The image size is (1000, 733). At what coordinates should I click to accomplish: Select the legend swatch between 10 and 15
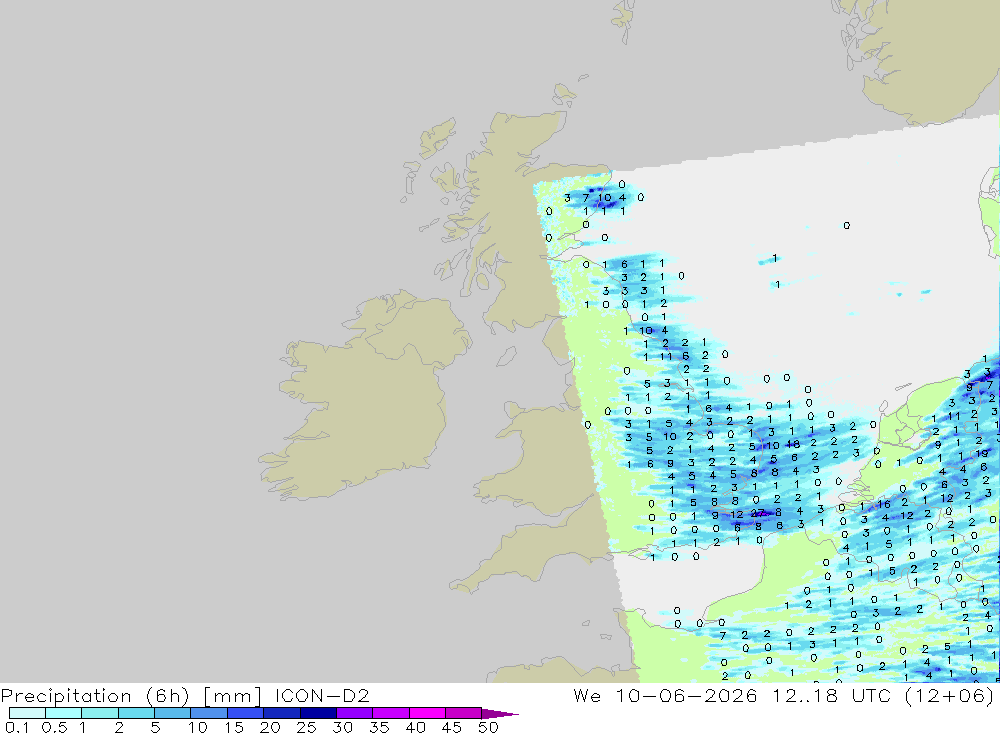pos(209,713)
